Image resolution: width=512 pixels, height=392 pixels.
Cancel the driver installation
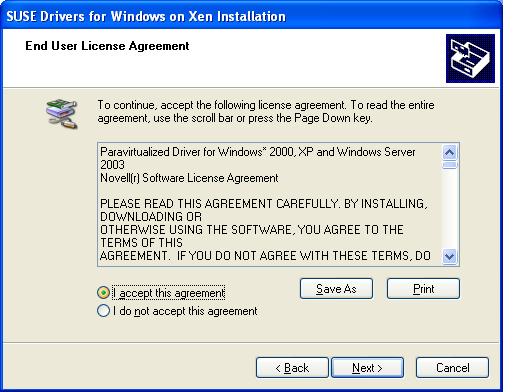pos(452,368)
